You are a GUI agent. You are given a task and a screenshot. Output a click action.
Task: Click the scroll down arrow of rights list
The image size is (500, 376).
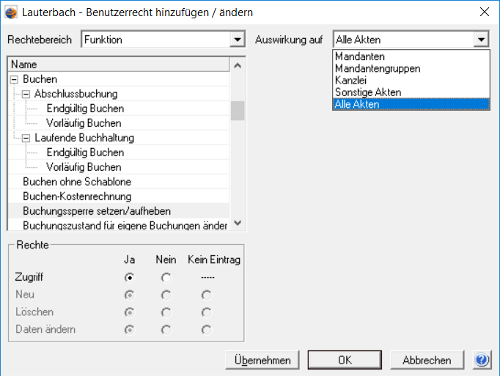[237, 223]
